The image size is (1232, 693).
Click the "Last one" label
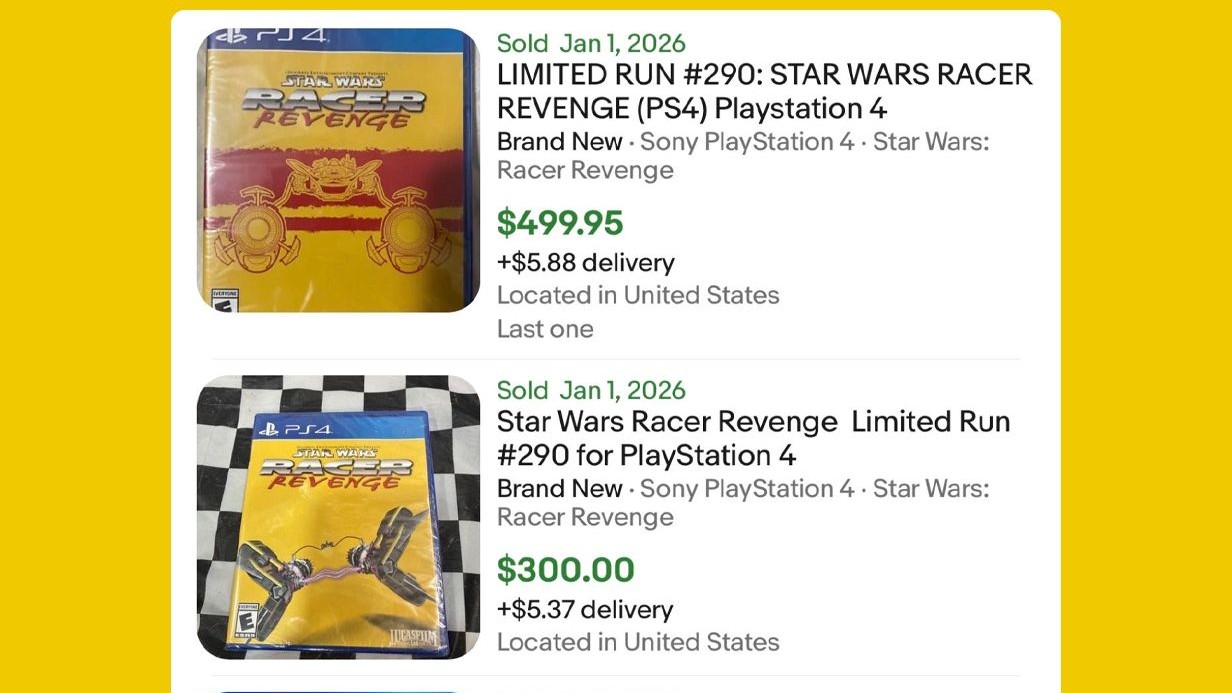545,329
